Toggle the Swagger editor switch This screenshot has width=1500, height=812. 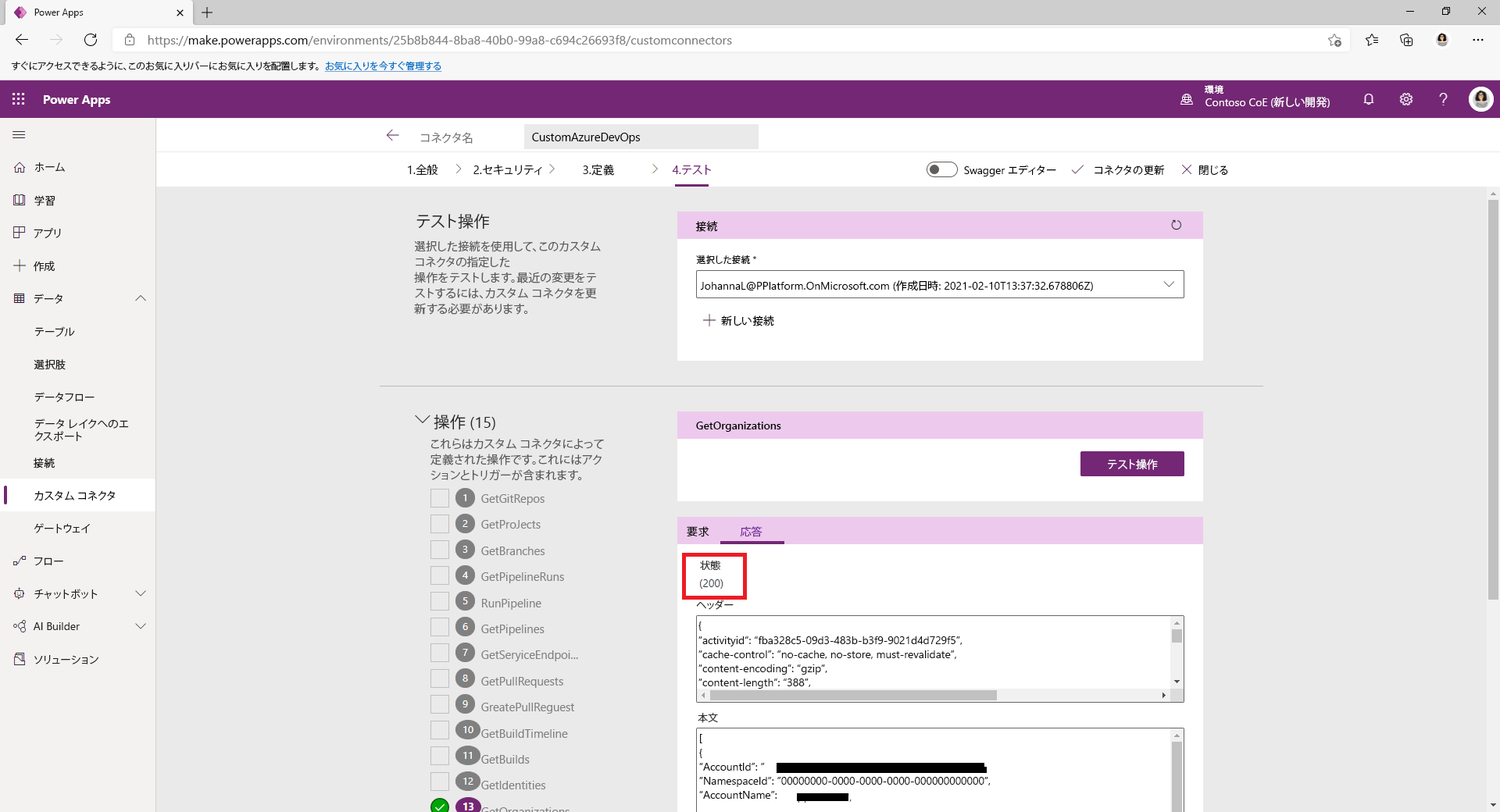941,169
